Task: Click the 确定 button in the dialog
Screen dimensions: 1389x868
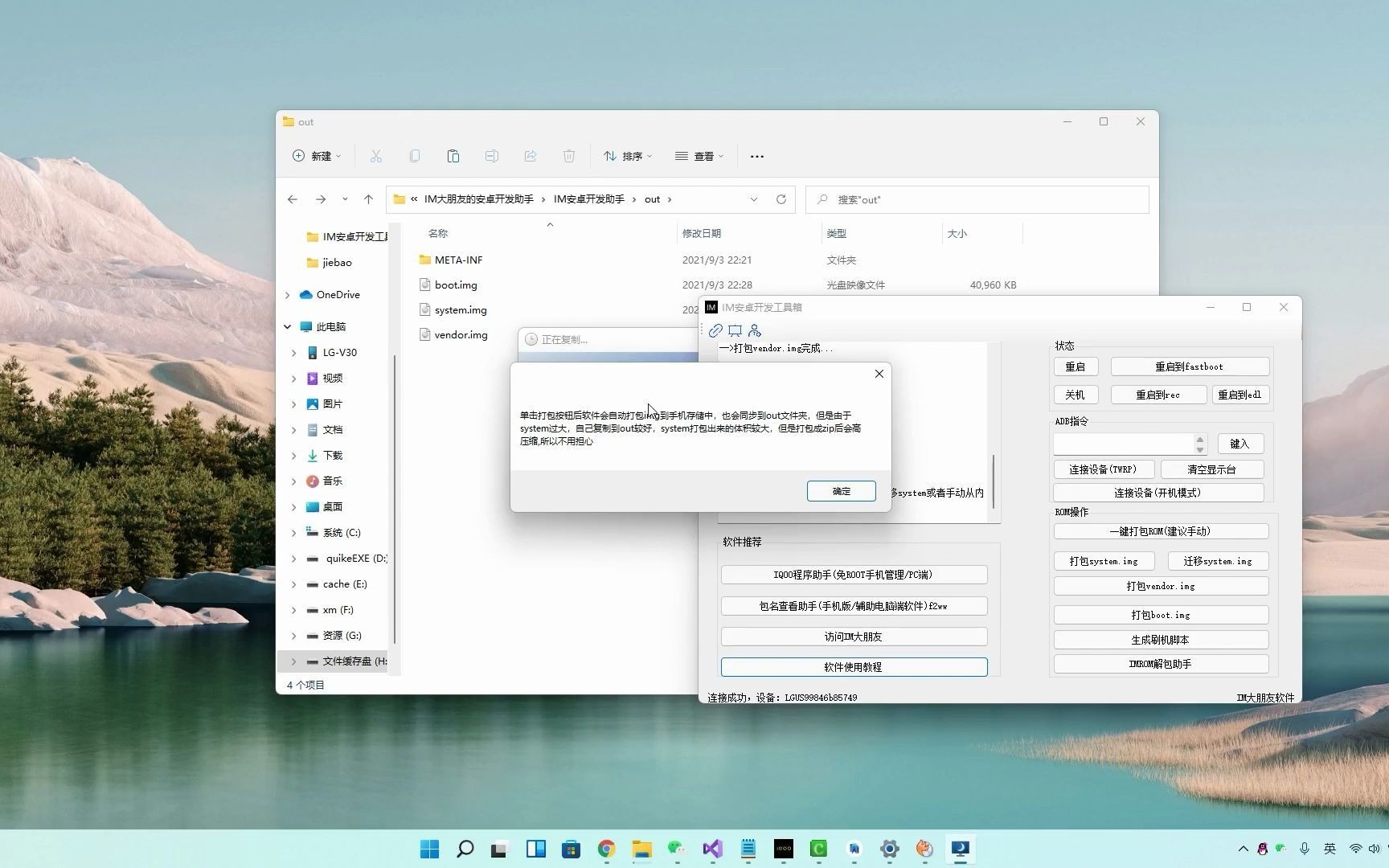Action: click(840, 490)
